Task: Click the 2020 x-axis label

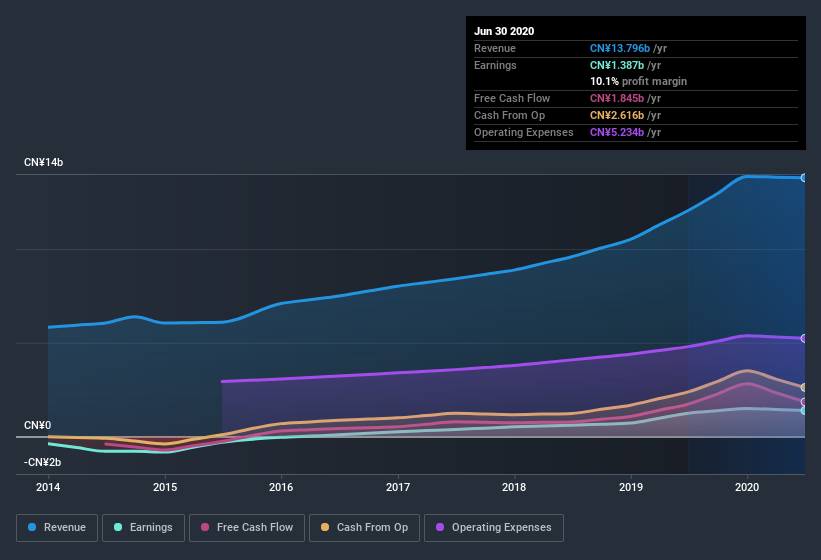Action: (x=747, y=487)
